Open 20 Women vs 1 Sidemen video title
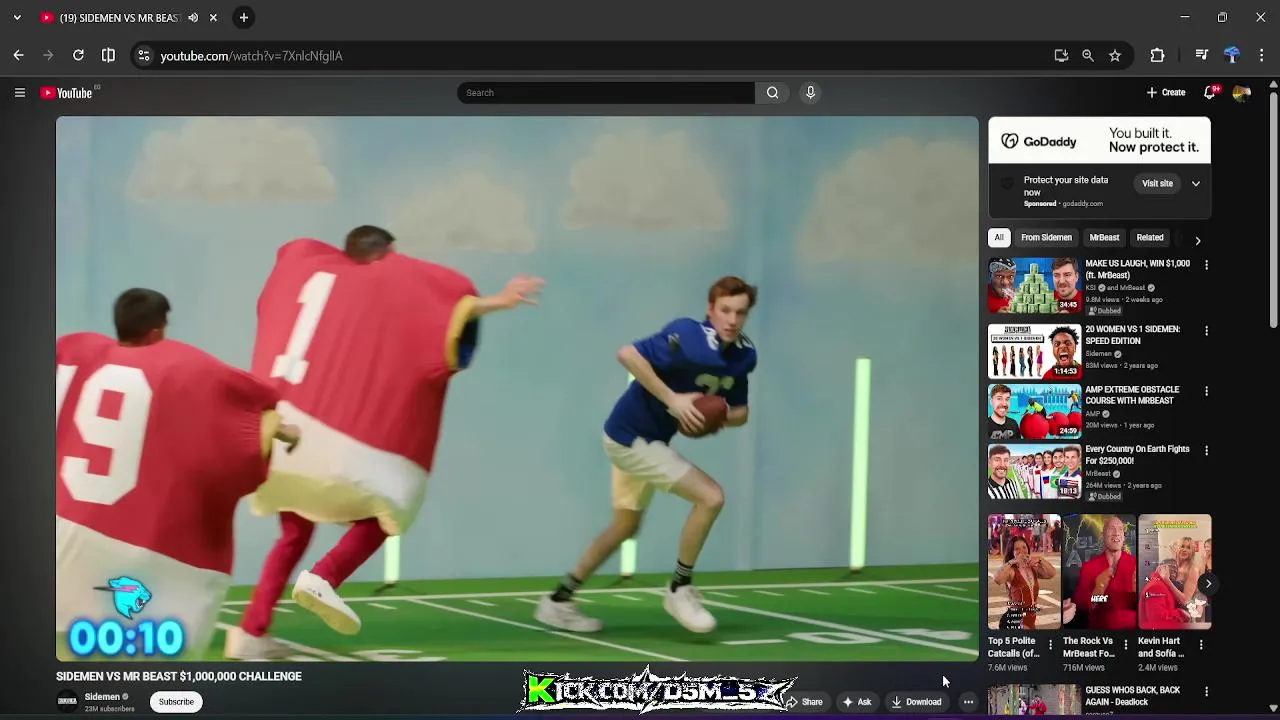Viewport: 1280px width, 720px height. point(1132,335)
